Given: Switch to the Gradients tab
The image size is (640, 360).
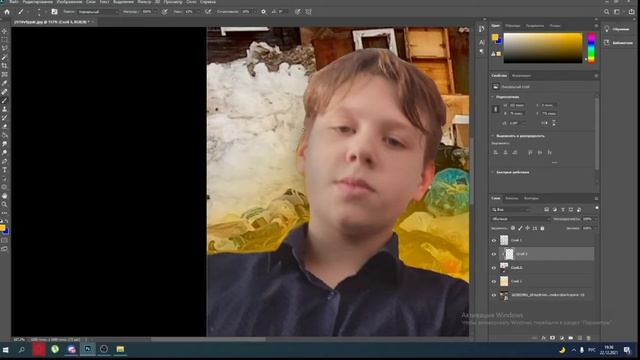Looking at the screenshot, I should 535,26.
